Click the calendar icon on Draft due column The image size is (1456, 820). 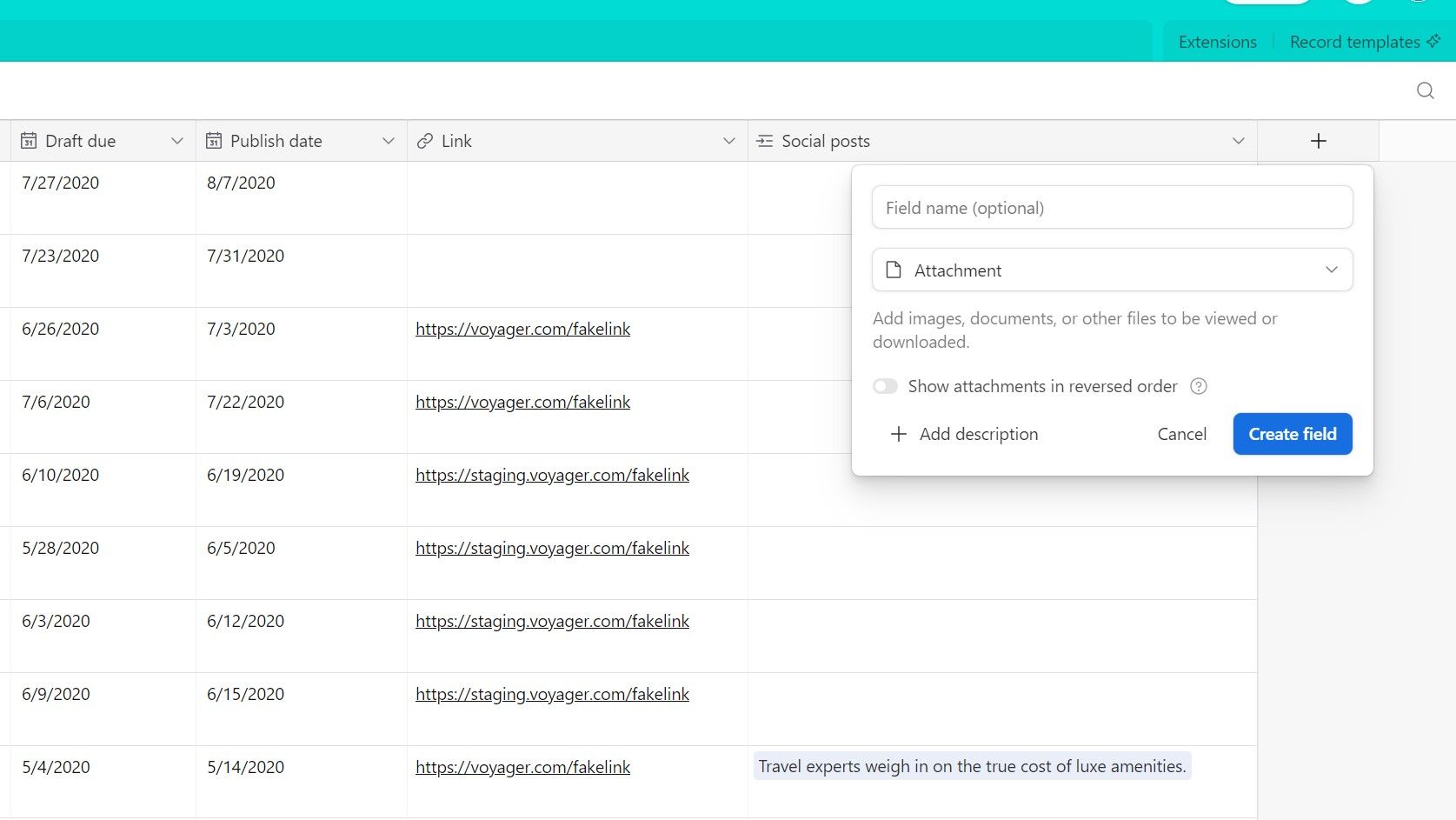coord(29,140)
